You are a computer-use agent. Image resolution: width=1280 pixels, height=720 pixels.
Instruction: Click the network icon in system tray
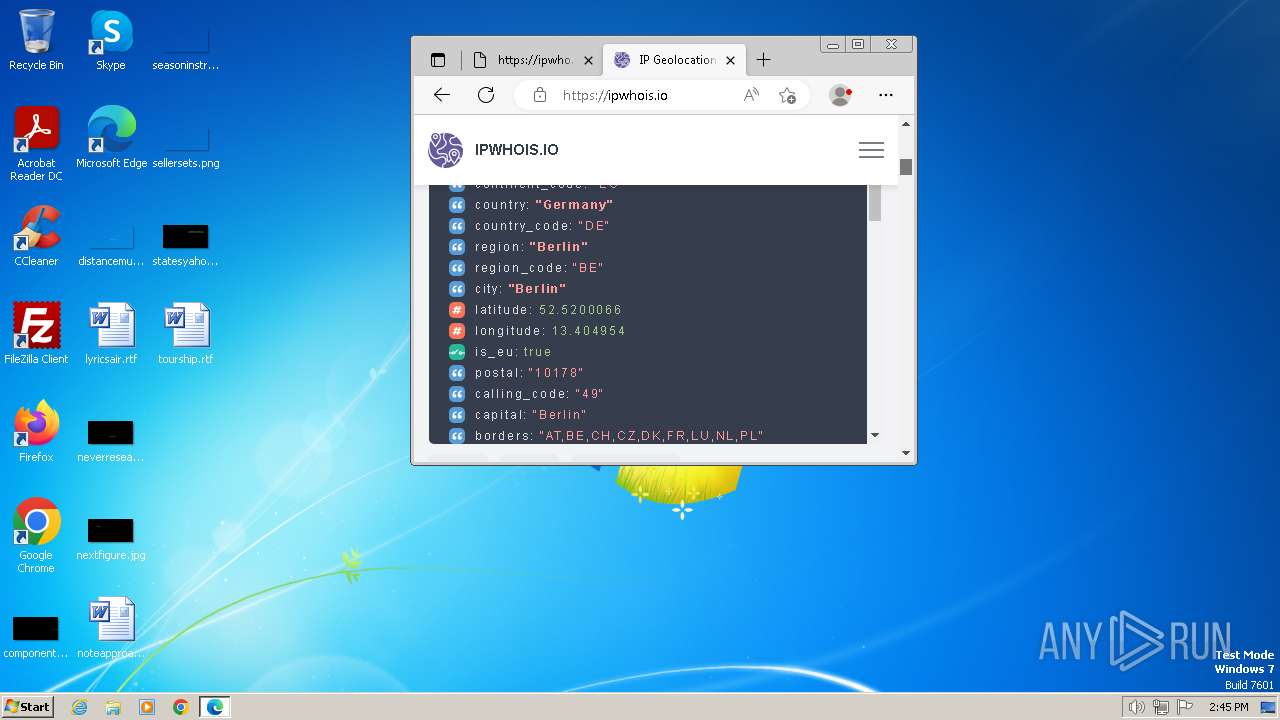(1161, 707)
